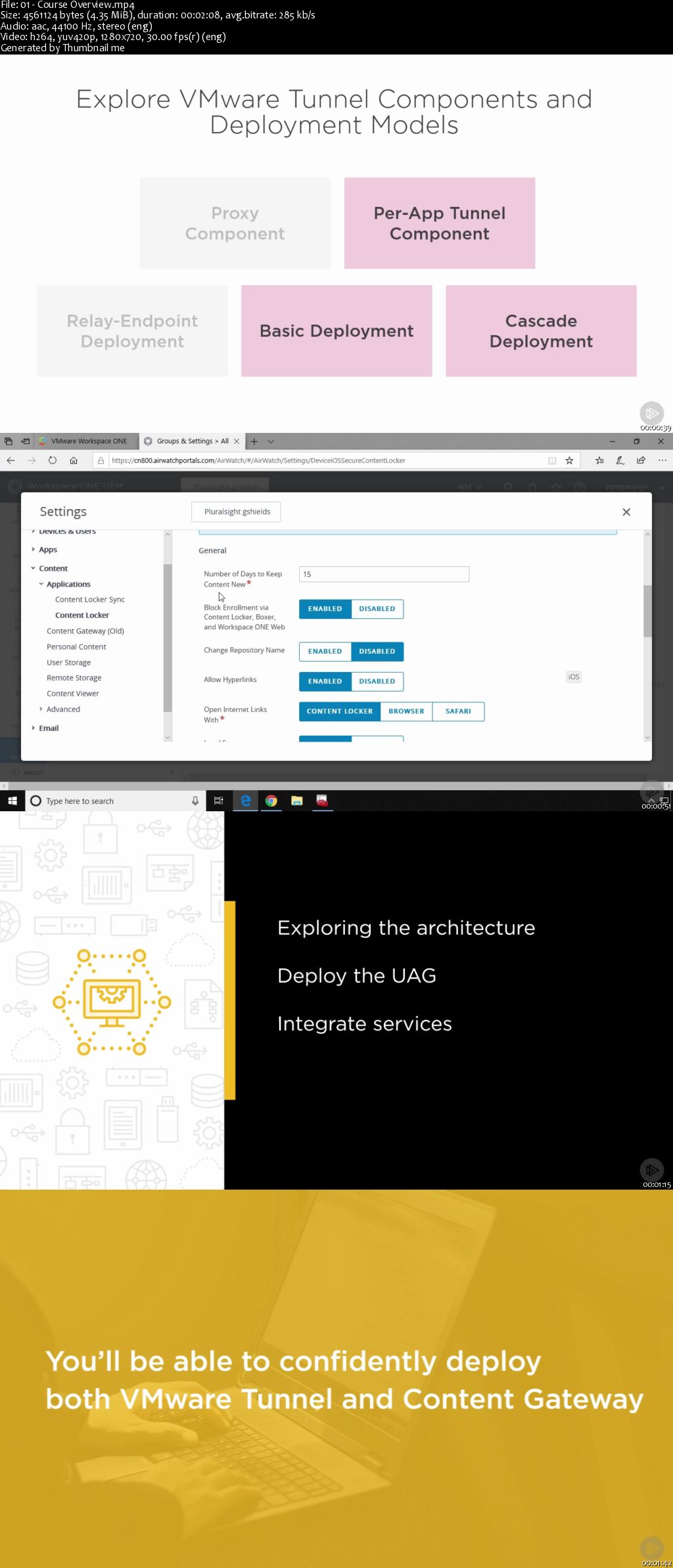The width and height of the screenshot is (673, 1568).
Task: Click the Basic Deployment card
Action: [336, 331]
